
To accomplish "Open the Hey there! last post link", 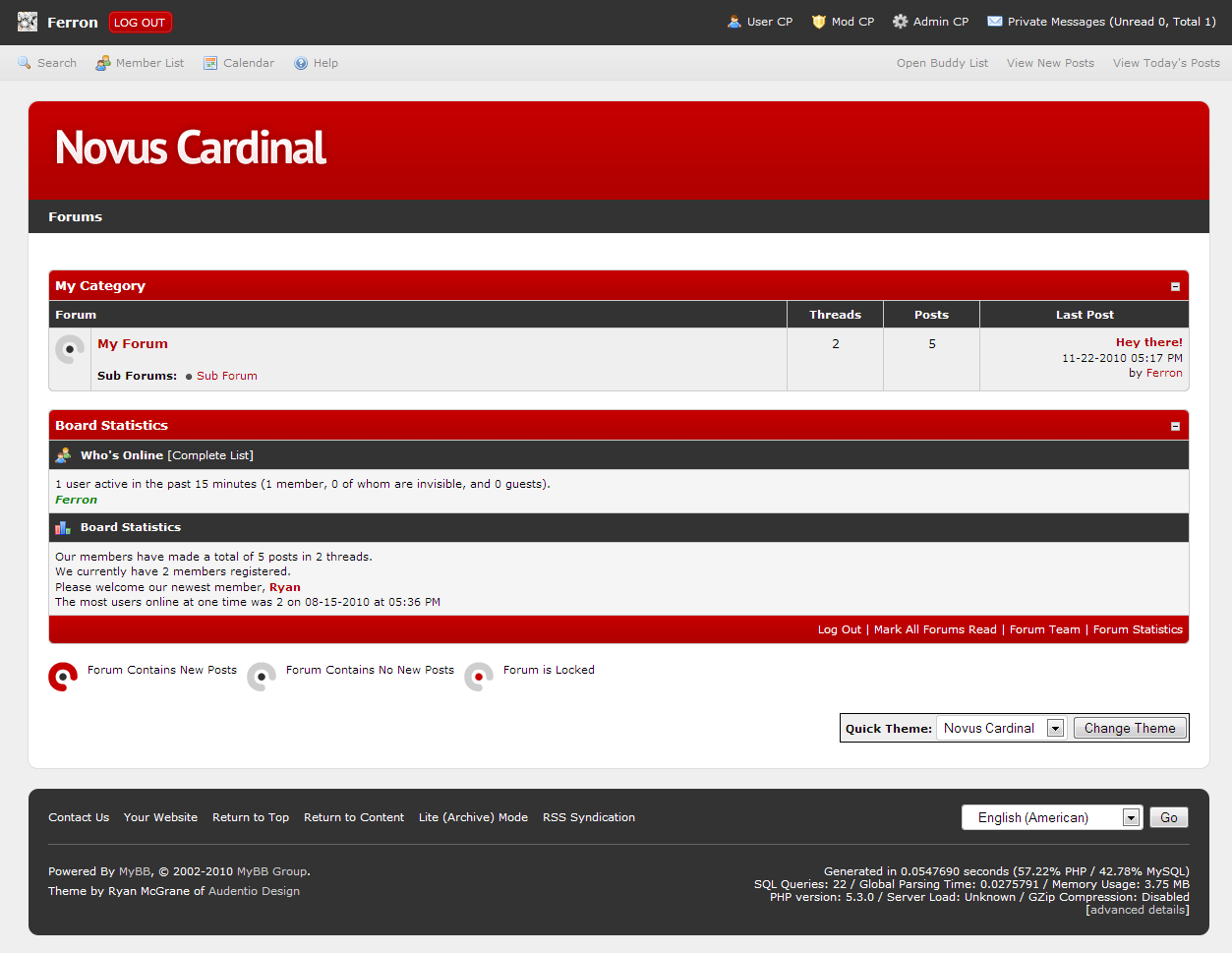I will 1148,342.
